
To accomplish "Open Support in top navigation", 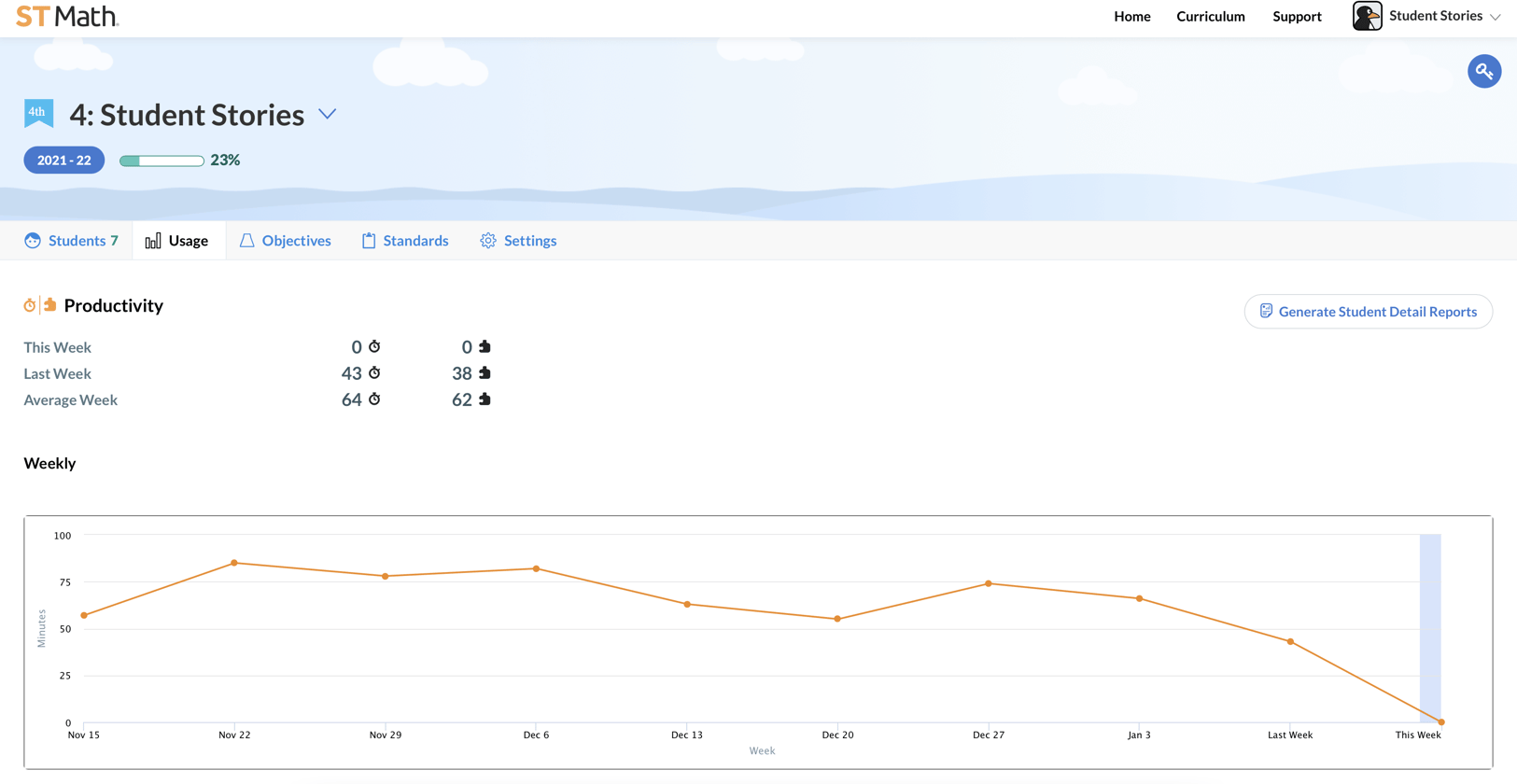I will (x=1297, y=16).
